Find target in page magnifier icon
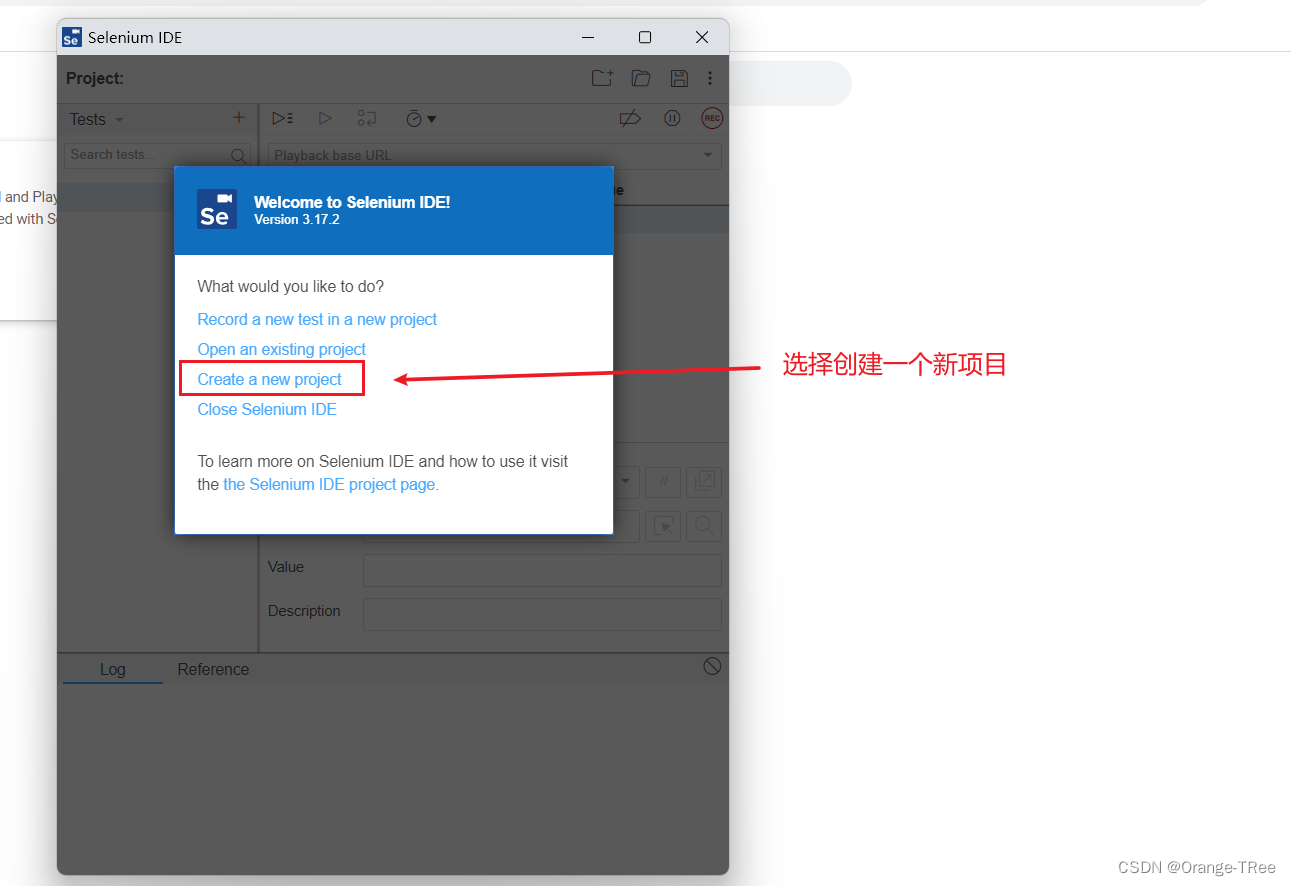1291x886 pixels. [x=704, y=526]
